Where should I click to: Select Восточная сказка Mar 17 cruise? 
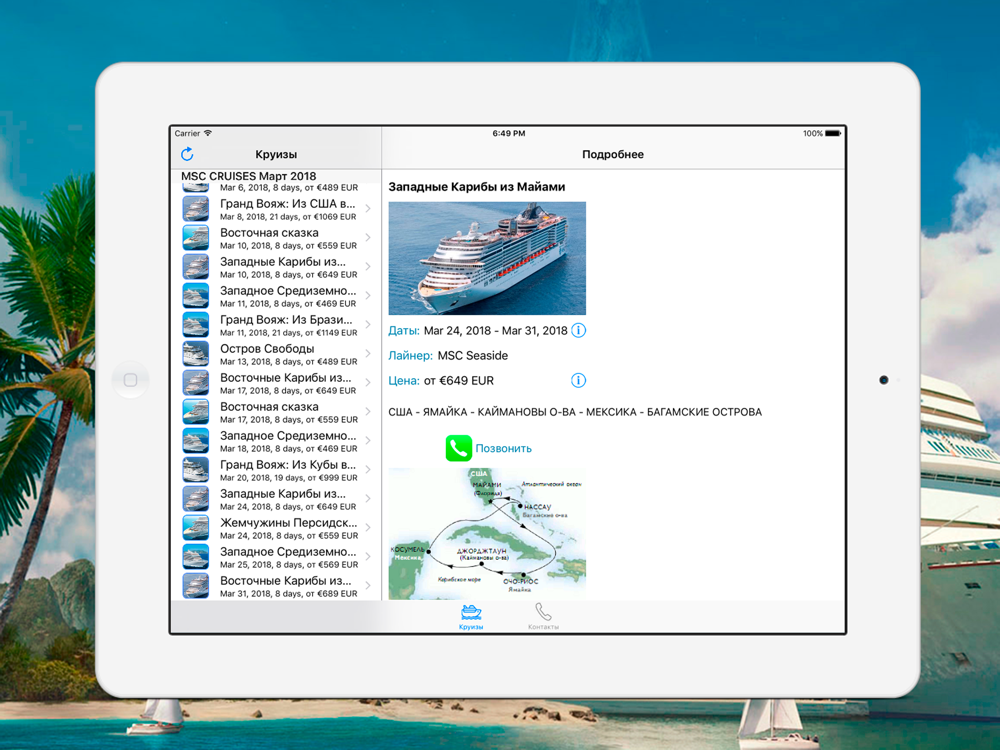[x=276, y=412]
